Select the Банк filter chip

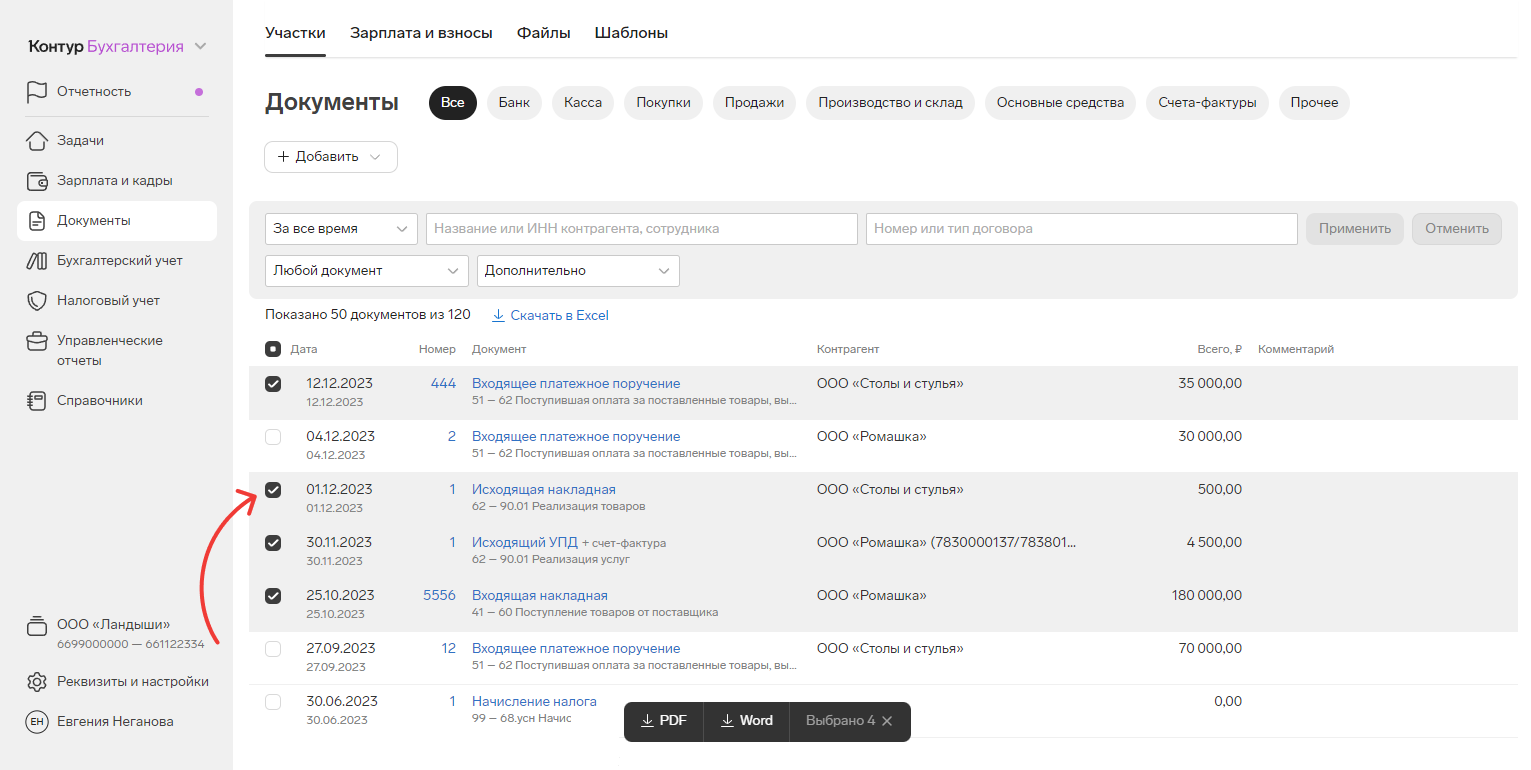click(x=514, y=103)
